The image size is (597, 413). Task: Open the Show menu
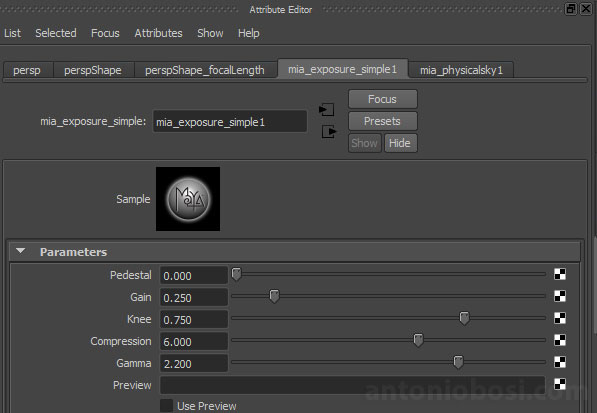pyautogui.click(x=210, y=33)
